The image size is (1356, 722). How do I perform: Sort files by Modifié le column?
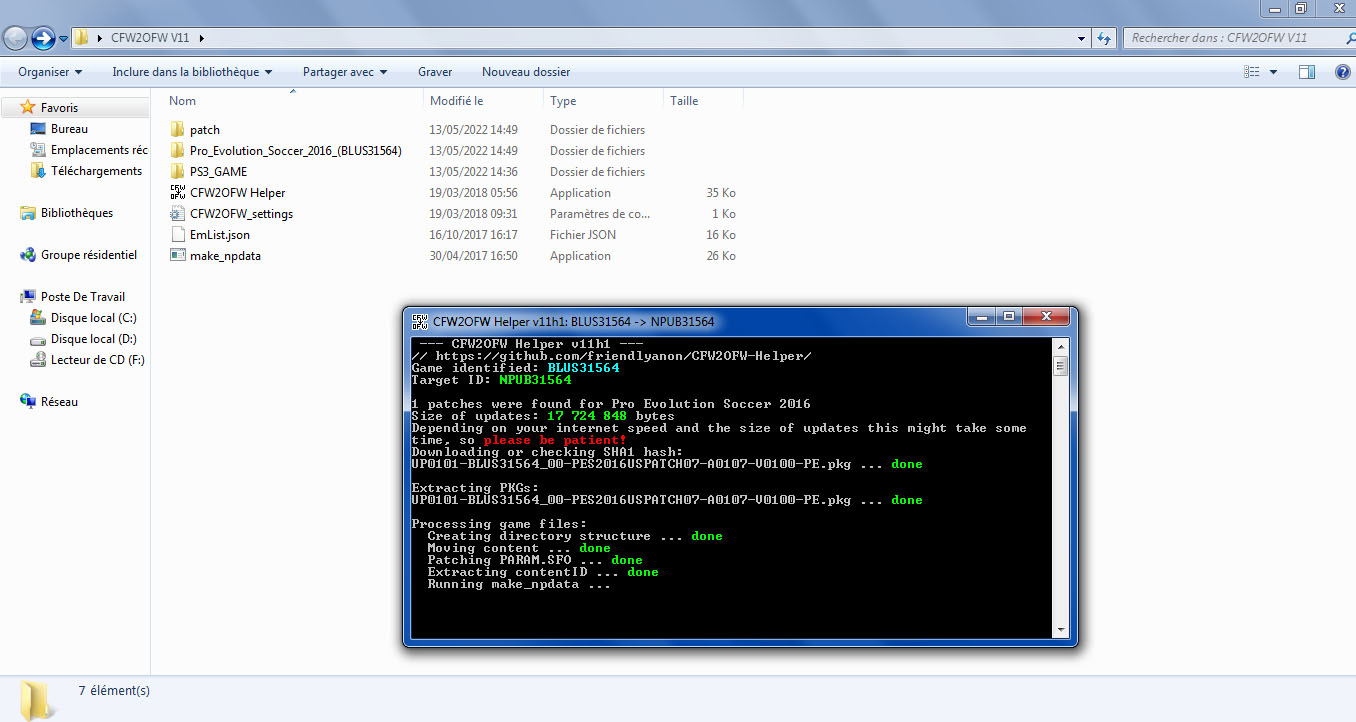point(457,101)
